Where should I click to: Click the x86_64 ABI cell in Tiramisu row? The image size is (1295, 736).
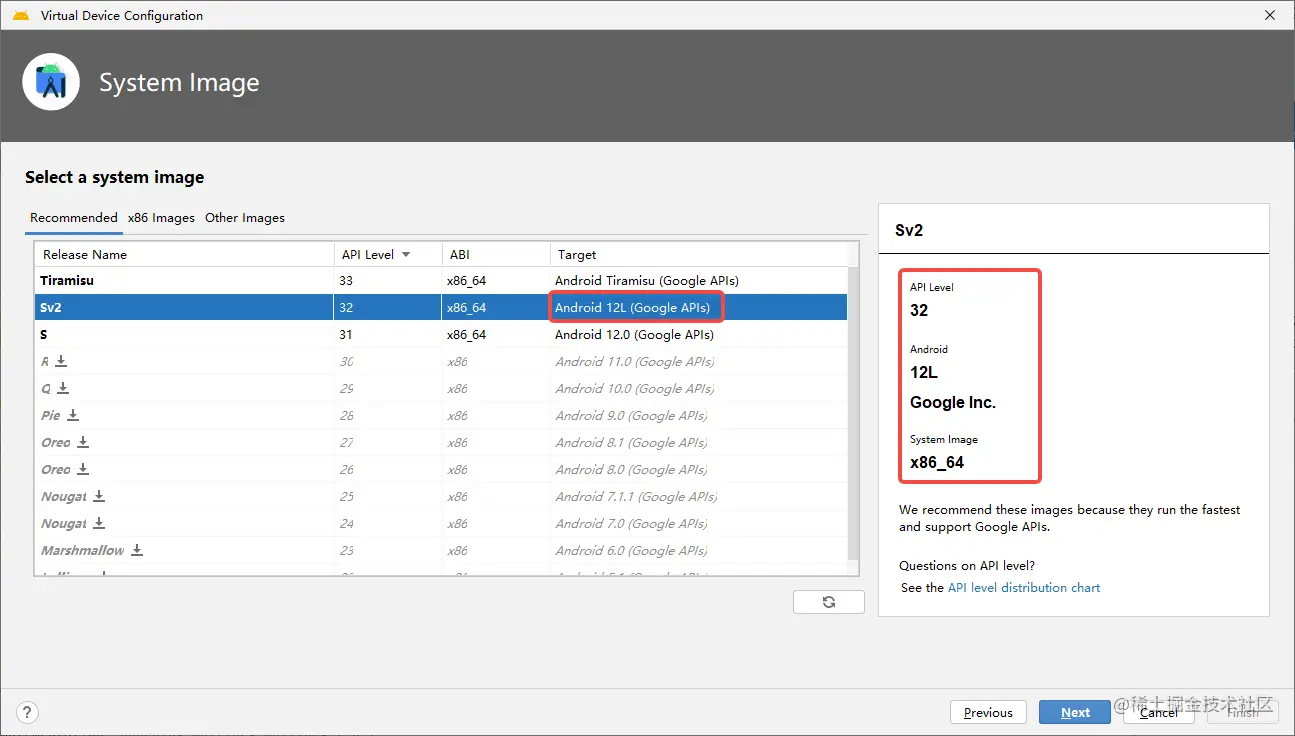click(x=467, y=281)
